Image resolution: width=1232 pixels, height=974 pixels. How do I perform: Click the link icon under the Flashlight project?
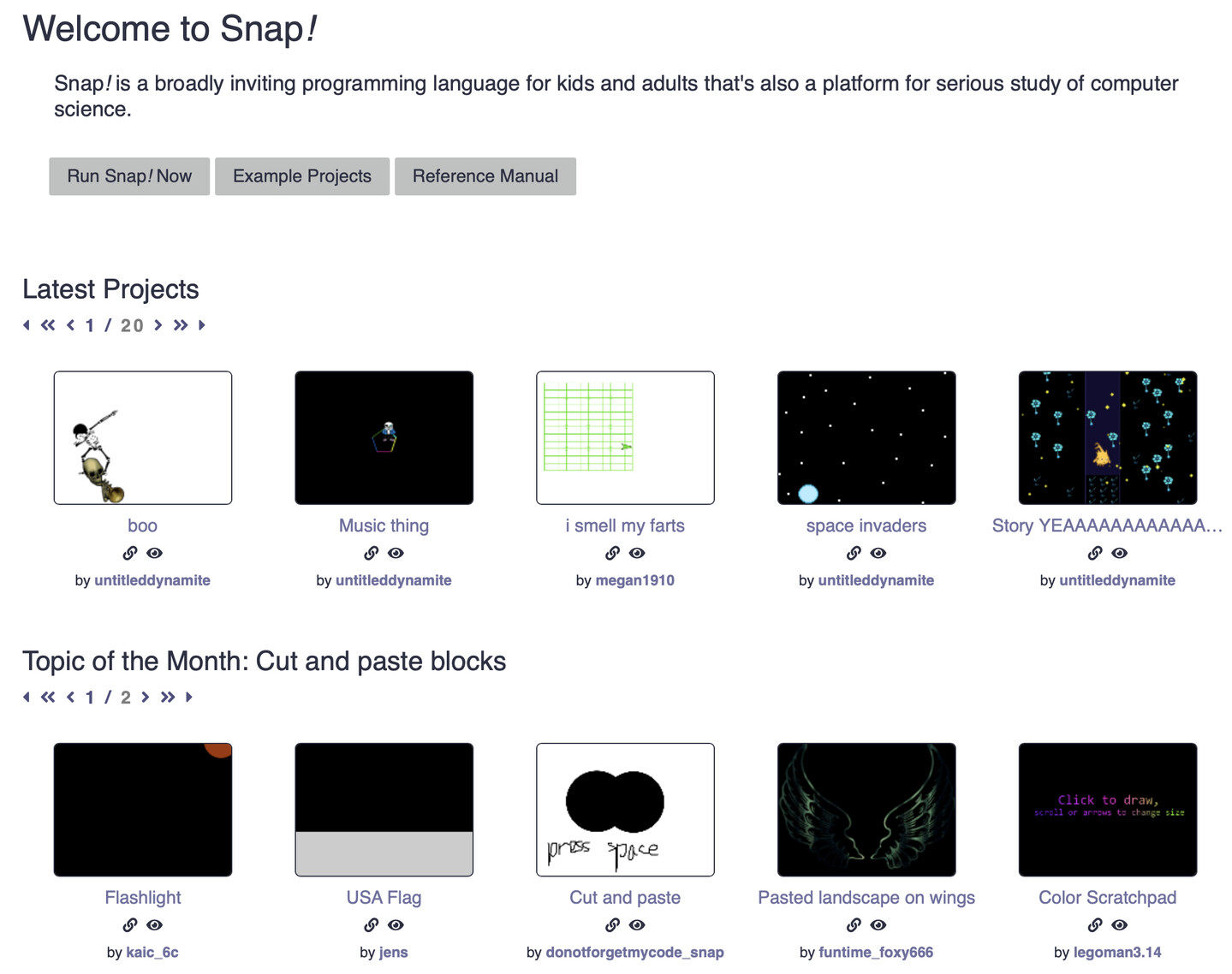point(130,925)
